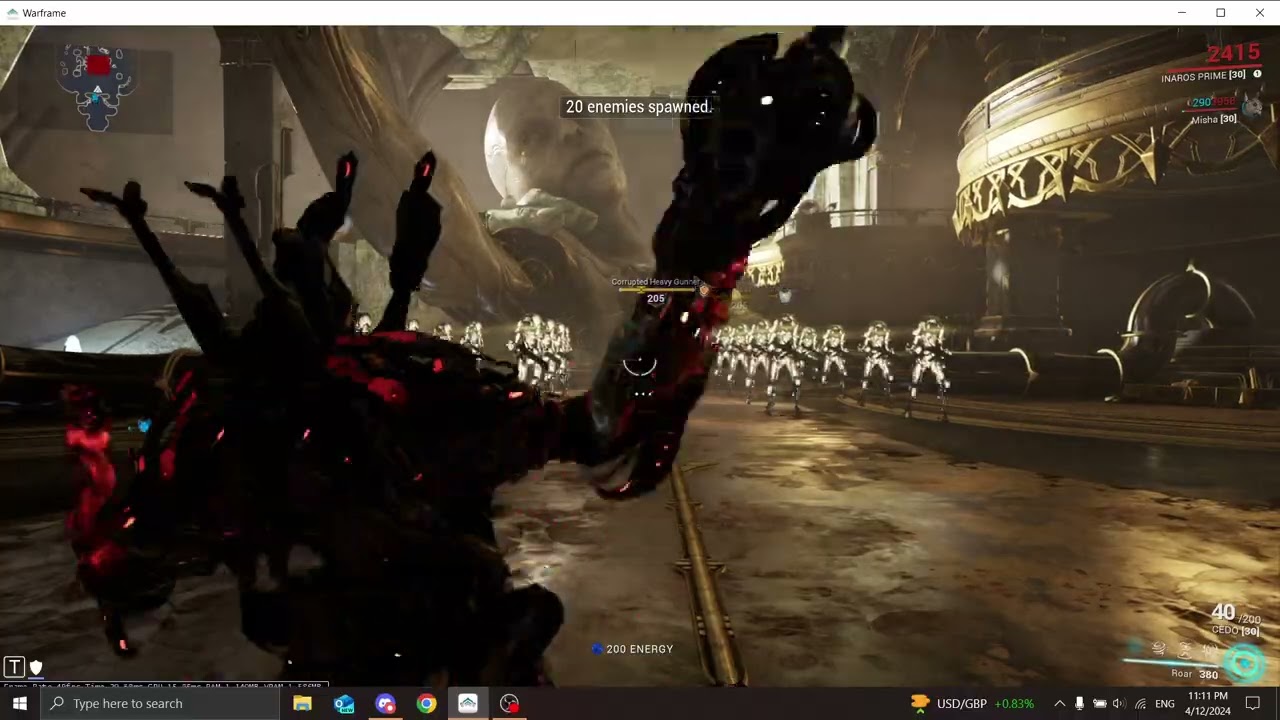This screenshot has width=1280, height=720.
Task: Click the 290 cyan shield value for Misha
Action: coord(1201,102)
